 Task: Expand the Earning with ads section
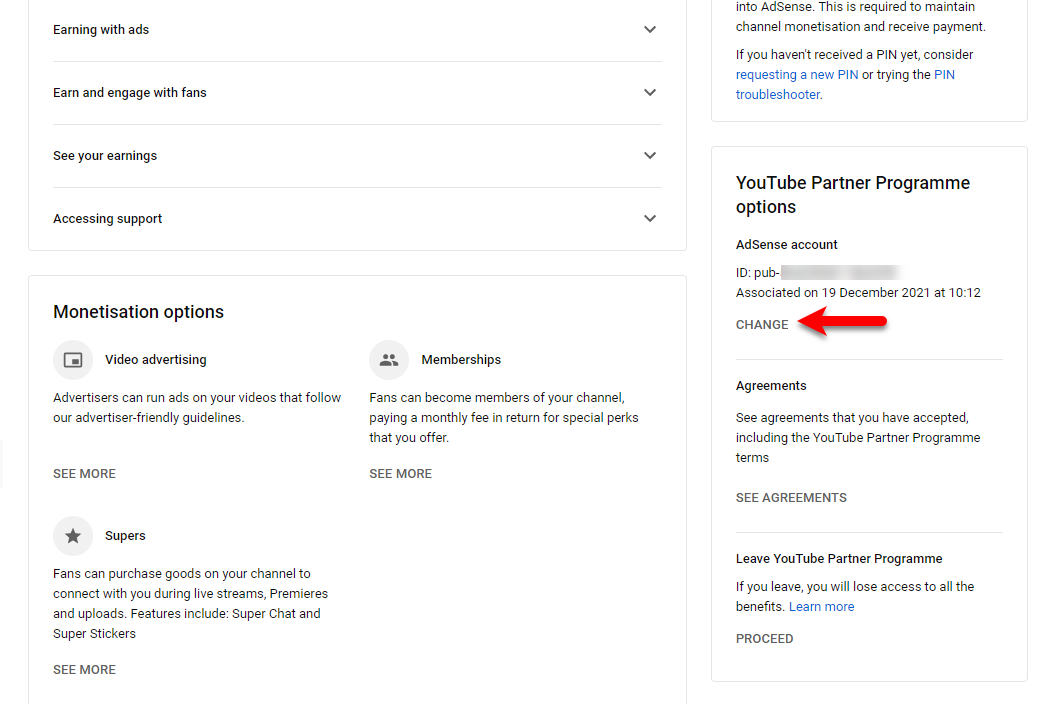pos(357,30)
